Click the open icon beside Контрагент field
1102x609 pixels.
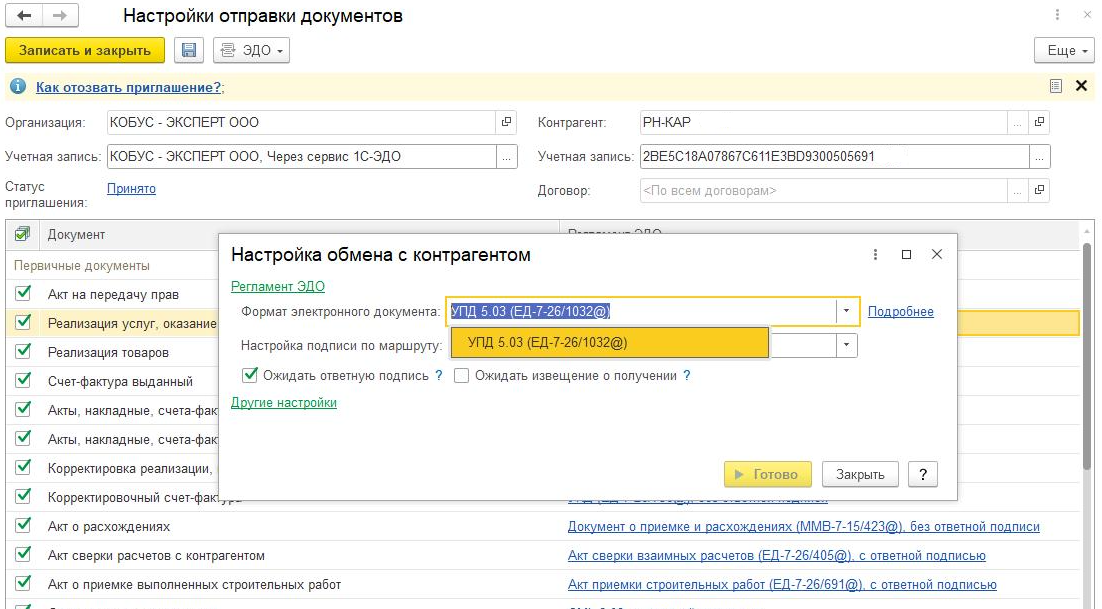[1040, 122]
